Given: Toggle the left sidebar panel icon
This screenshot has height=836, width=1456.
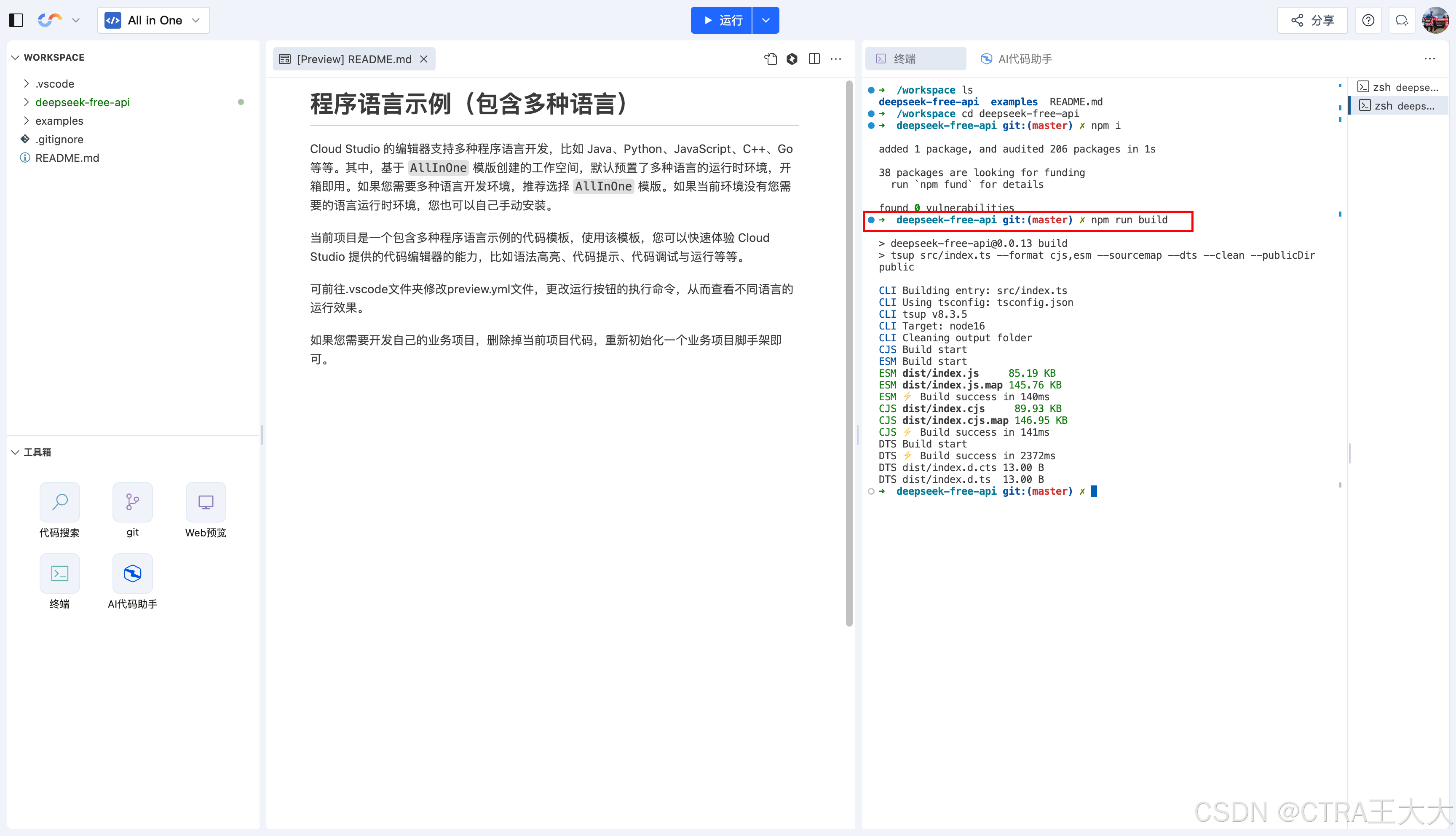Looking at the screenshot, I should coord(16,21).
